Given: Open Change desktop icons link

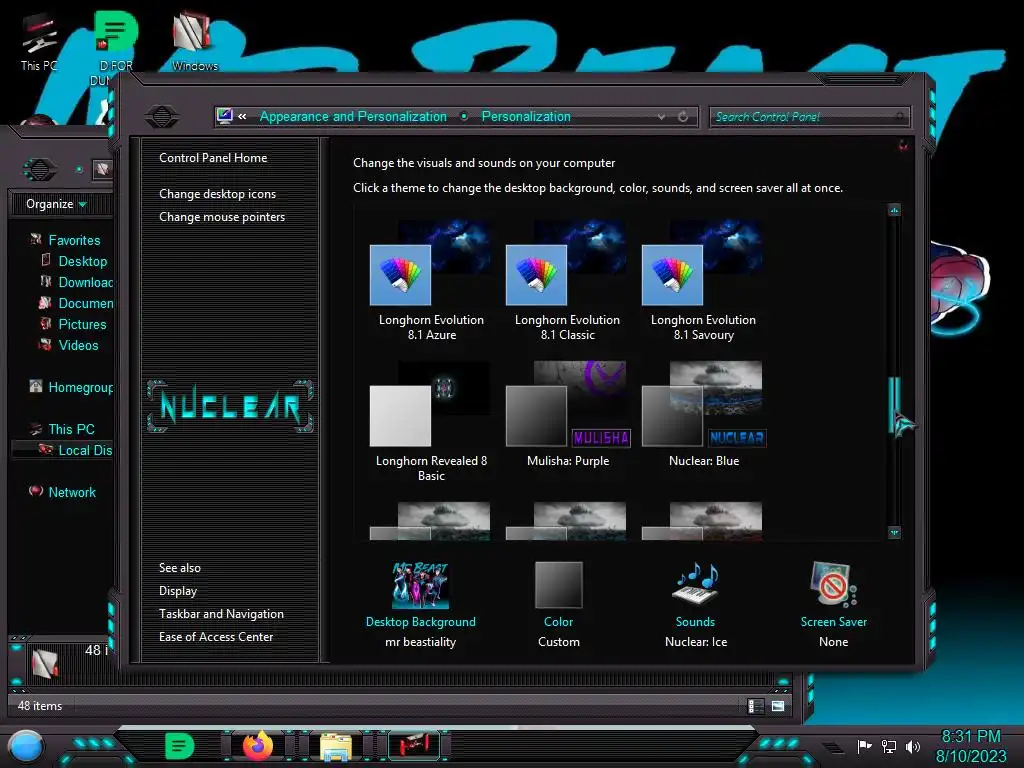Looking at the screenshot, I should (x=217, y=194).
